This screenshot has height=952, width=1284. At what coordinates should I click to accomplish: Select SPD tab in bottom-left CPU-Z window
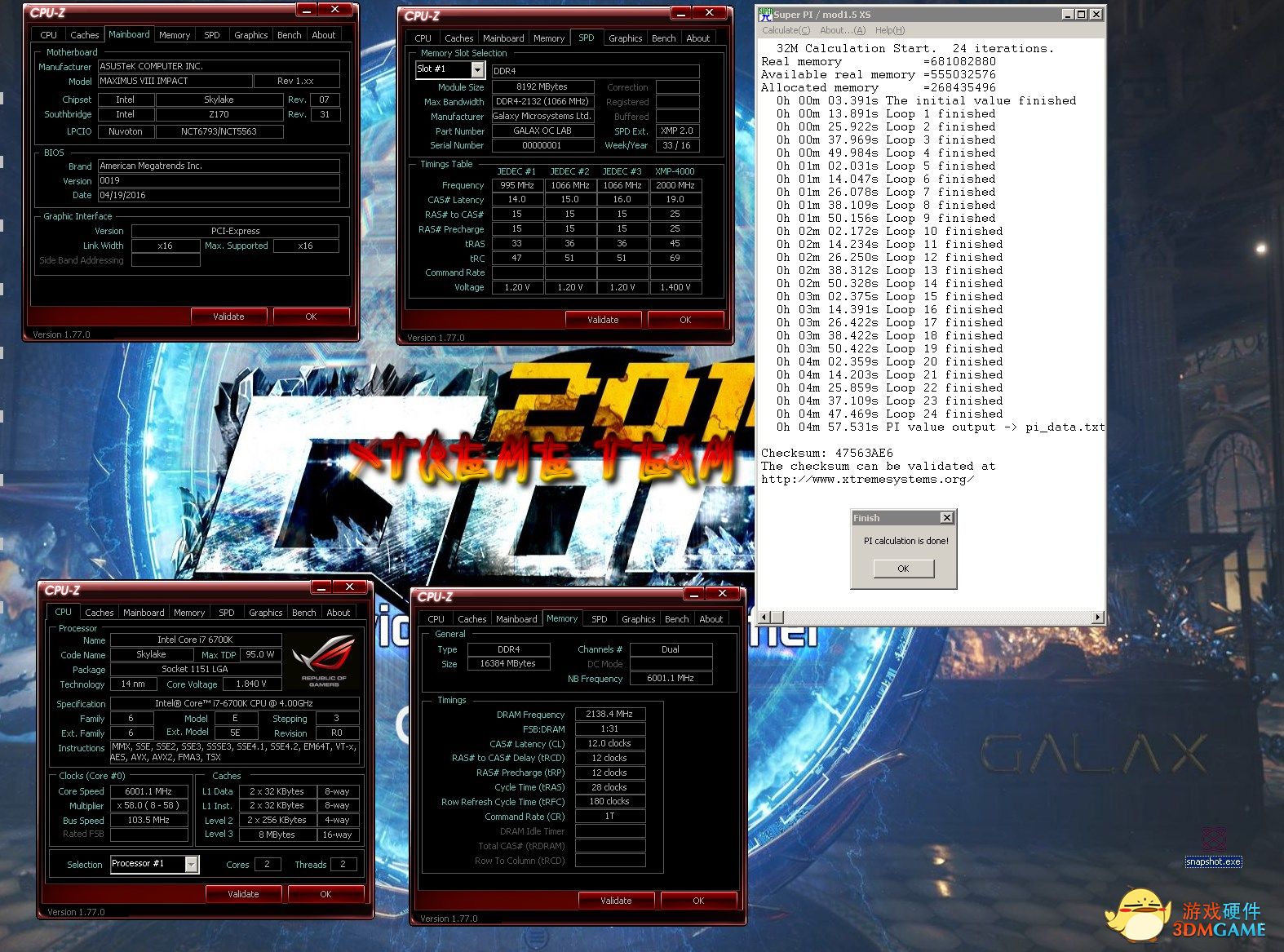(x=227, y=613)
